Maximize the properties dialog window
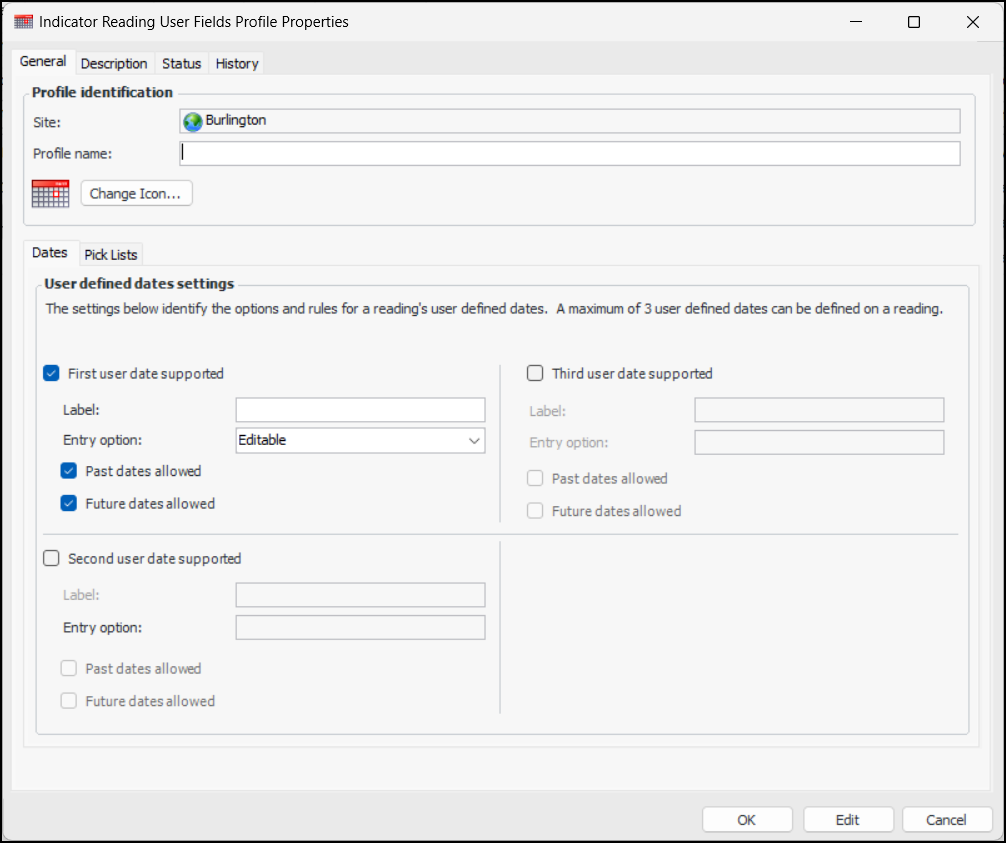 point(913,22)
